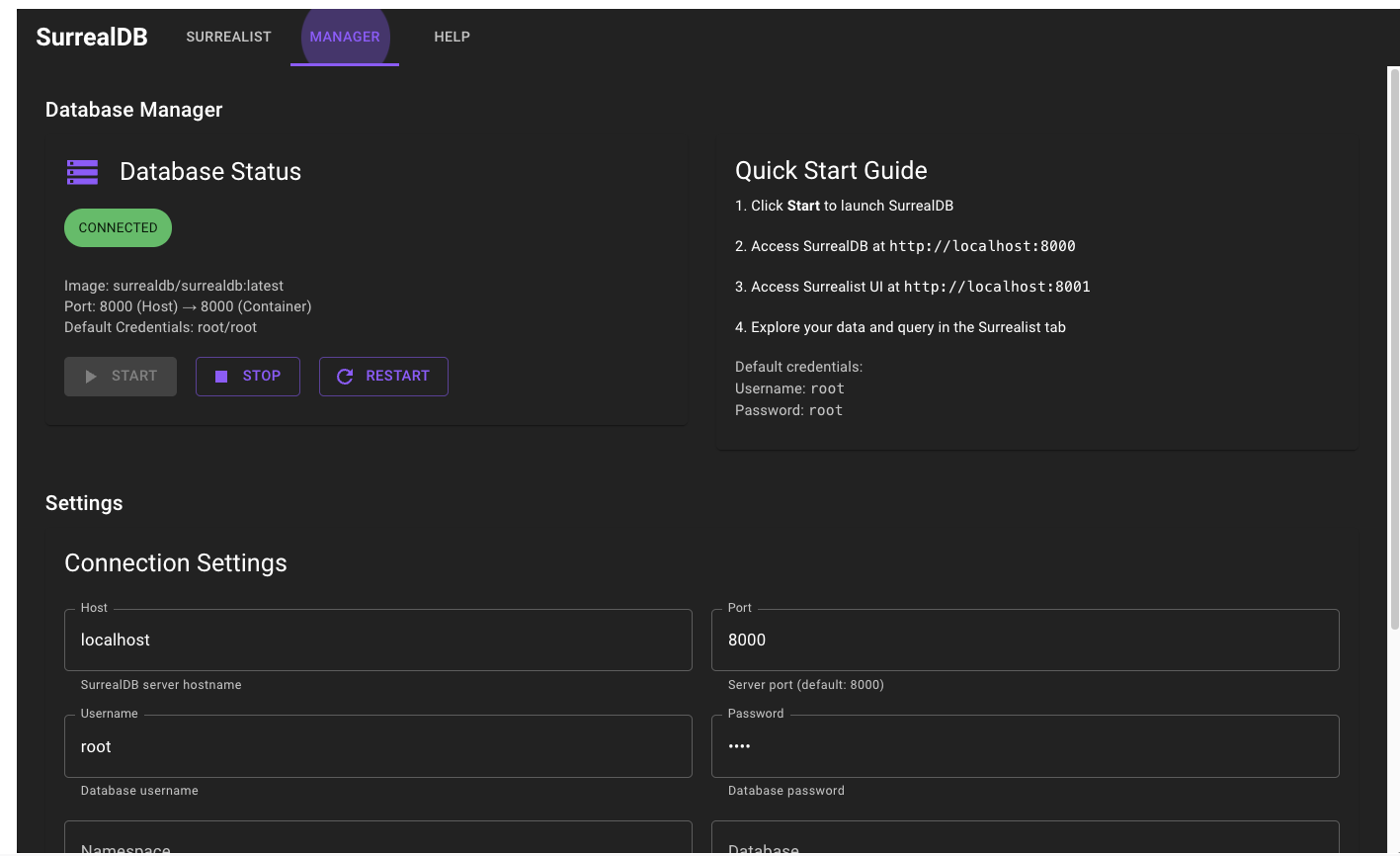This screenshot has width=1400, height=856.
Task: Click the Port field showing 8000
Action: (x=1026, y=640)
